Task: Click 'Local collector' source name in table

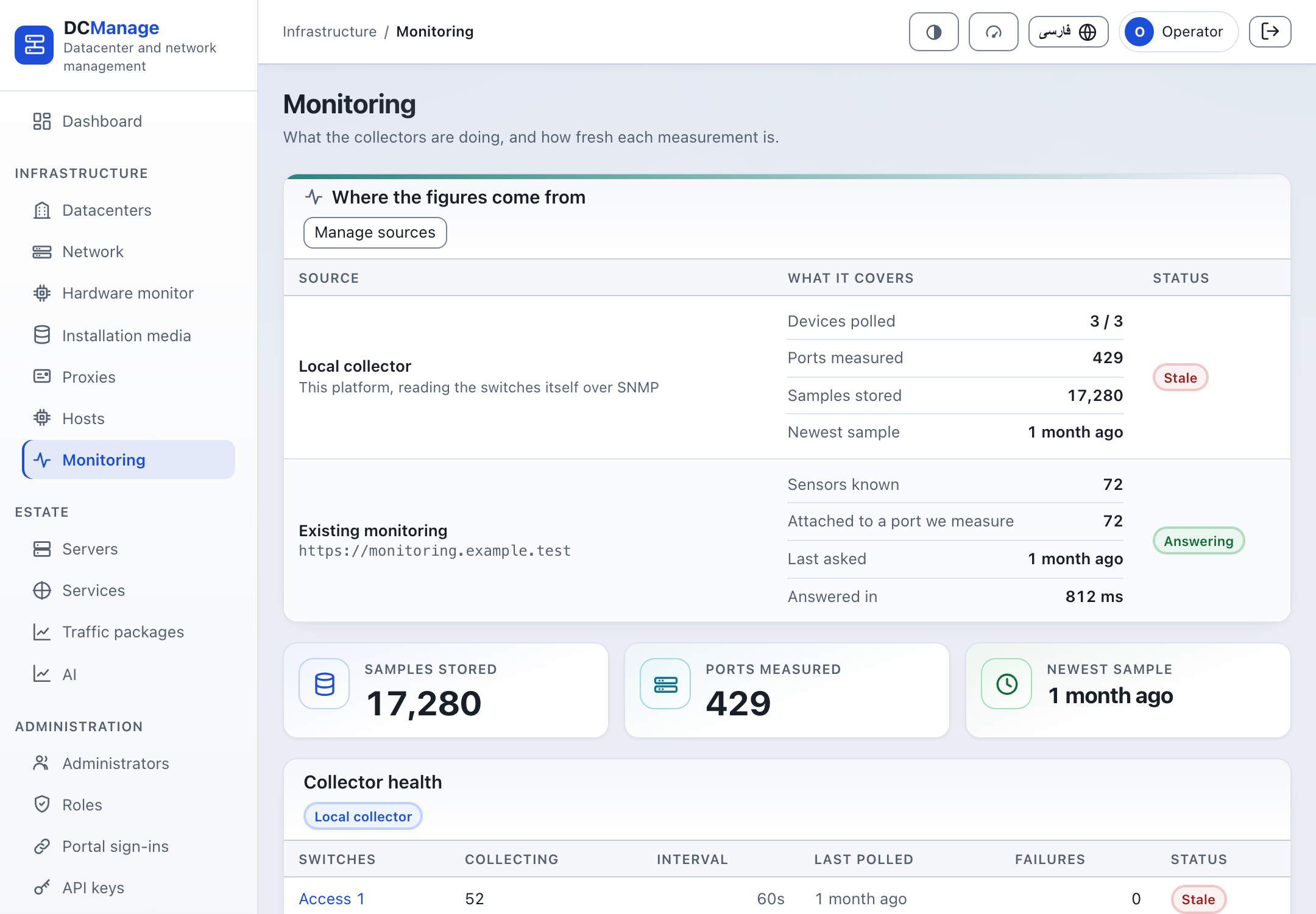Action: tap(355, 366)
